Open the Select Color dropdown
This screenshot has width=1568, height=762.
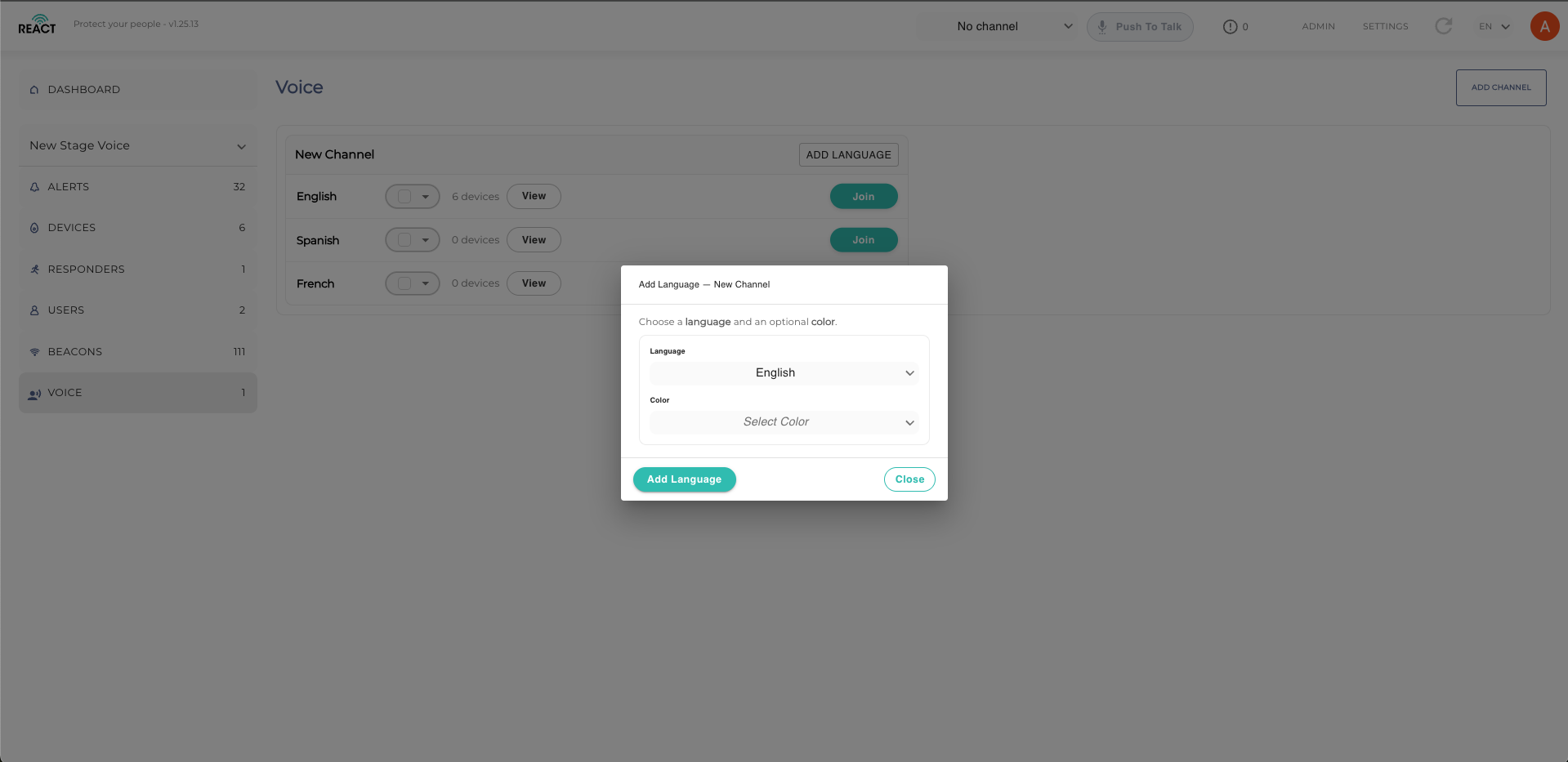784,422
